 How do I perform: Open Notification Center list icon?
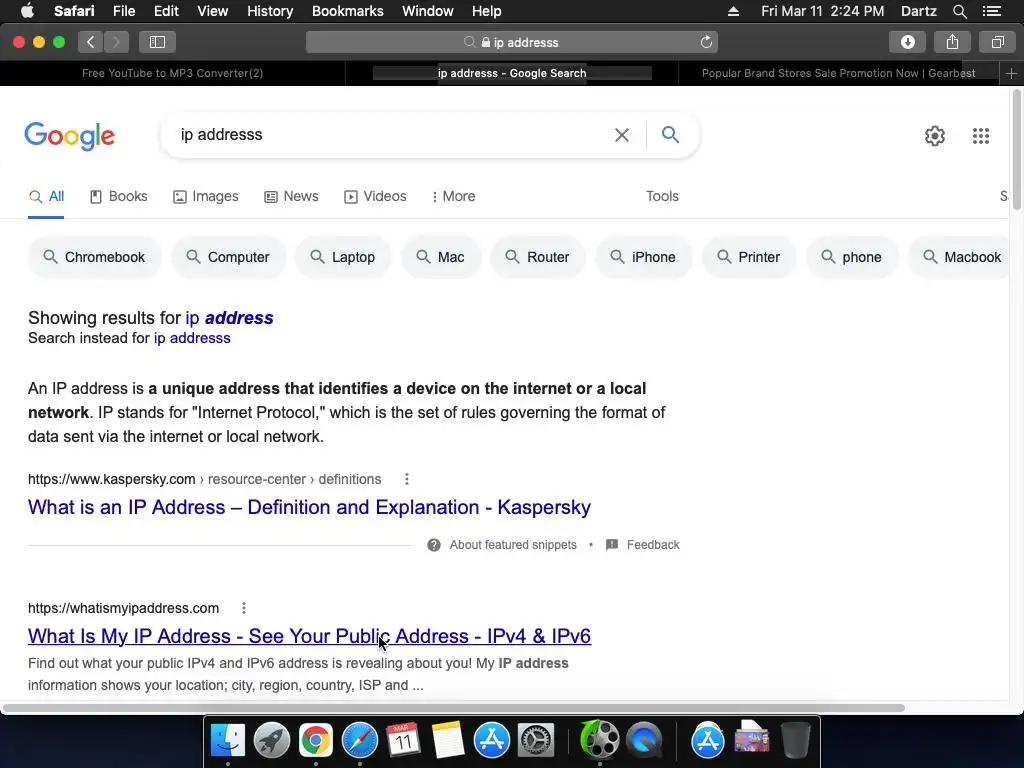(x=991, y=11)
